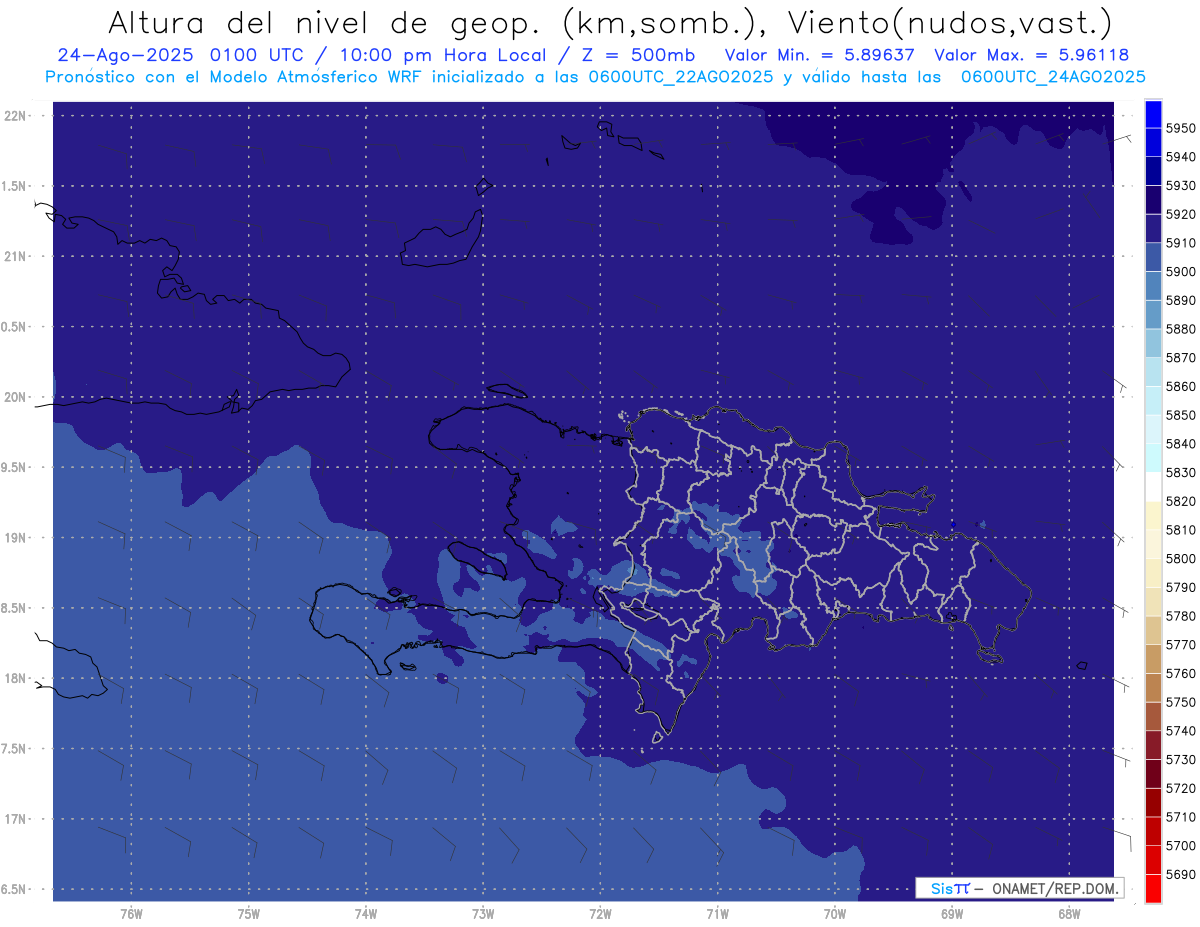The image size is (1200, 927).
Task: Select the 5810 legend value
Action: coord(1180,530)
